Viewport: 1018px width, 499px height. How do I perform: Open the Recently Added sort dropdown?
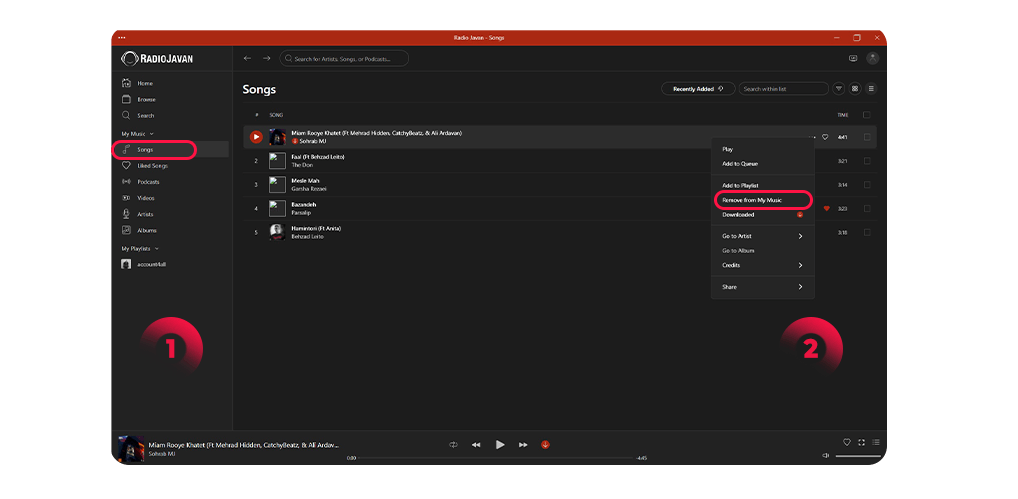point(698,89)
